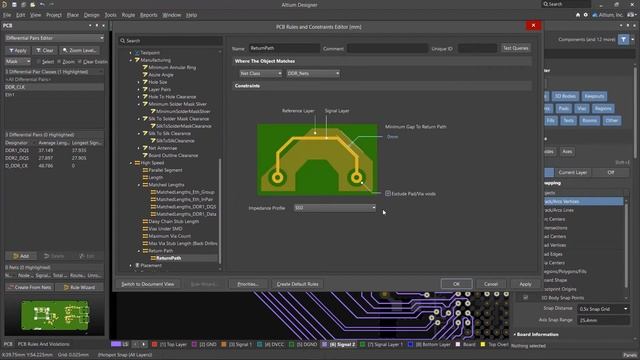Collapse the Matched Lengths tree node
This screenshot has width=640, height=360.
(x=139, y=185)
